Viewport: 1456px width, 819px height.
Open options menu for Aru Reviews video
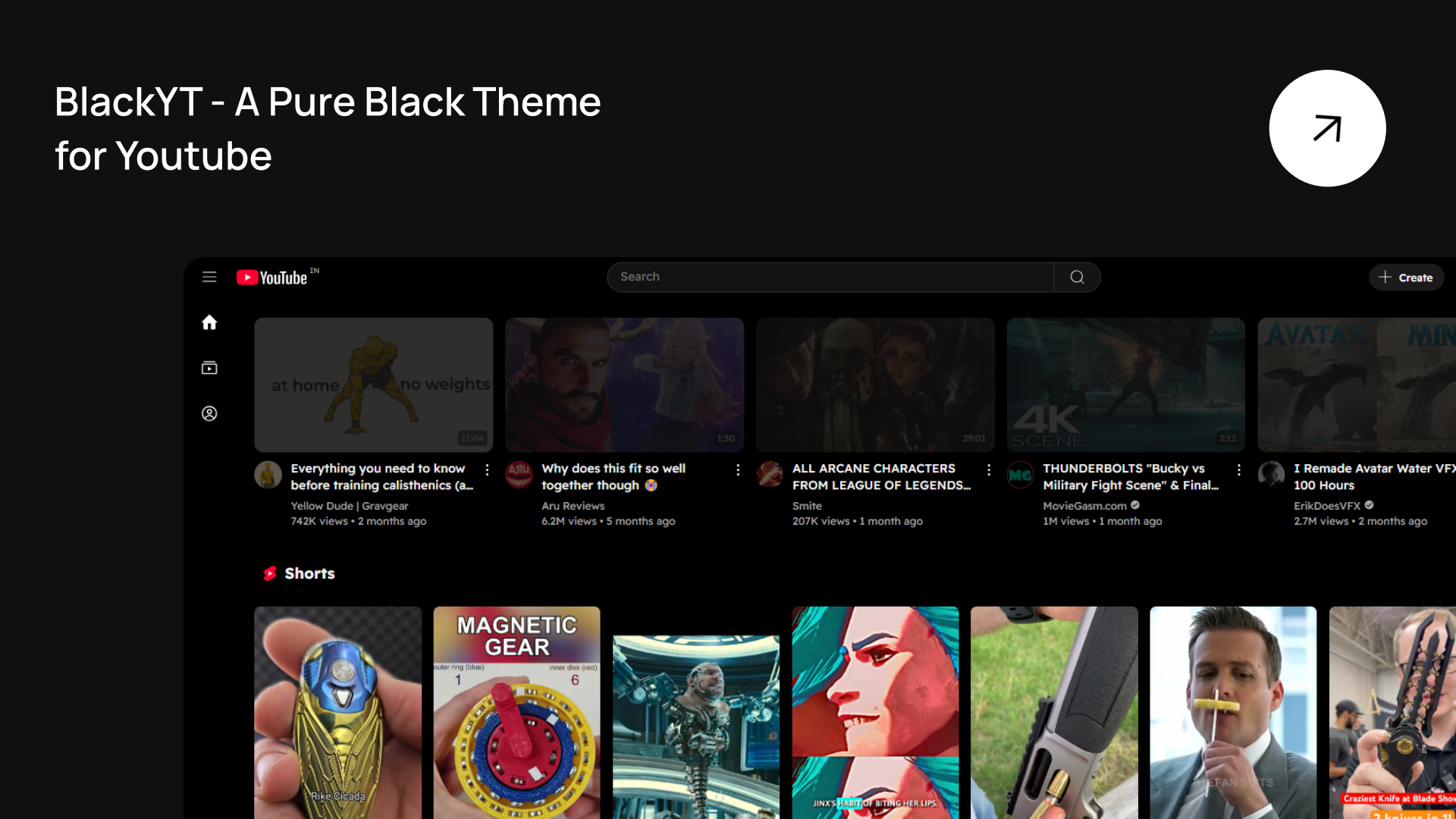point(738,470)
